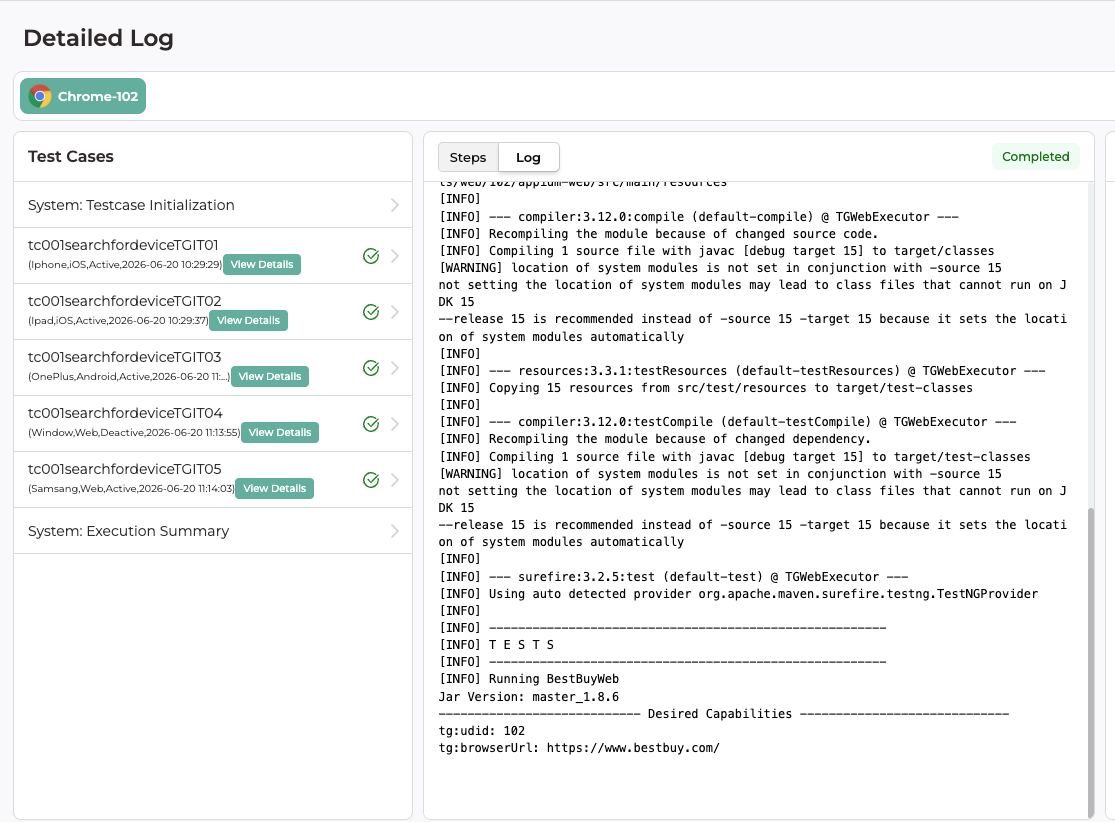Click passed check icon for tc001searchfordeviceTGIT02

point(371,312)
